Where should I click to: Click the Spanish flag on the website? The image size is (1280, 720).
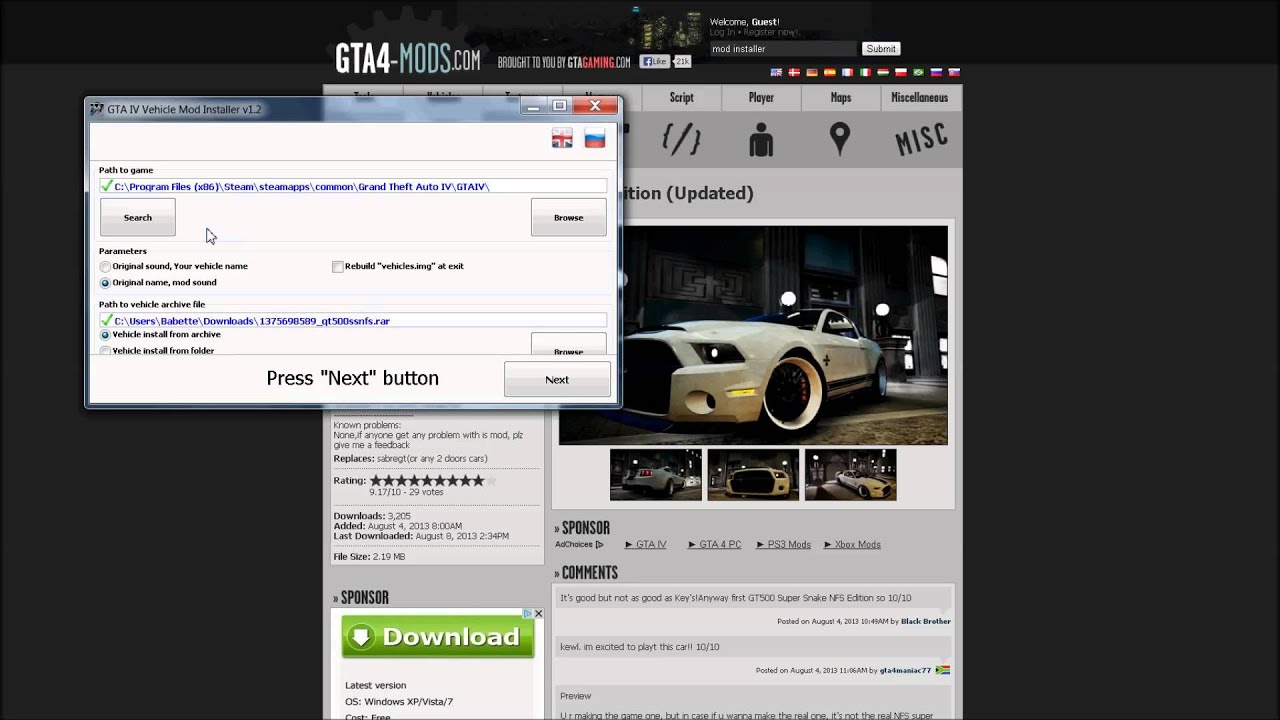(830, 73)
